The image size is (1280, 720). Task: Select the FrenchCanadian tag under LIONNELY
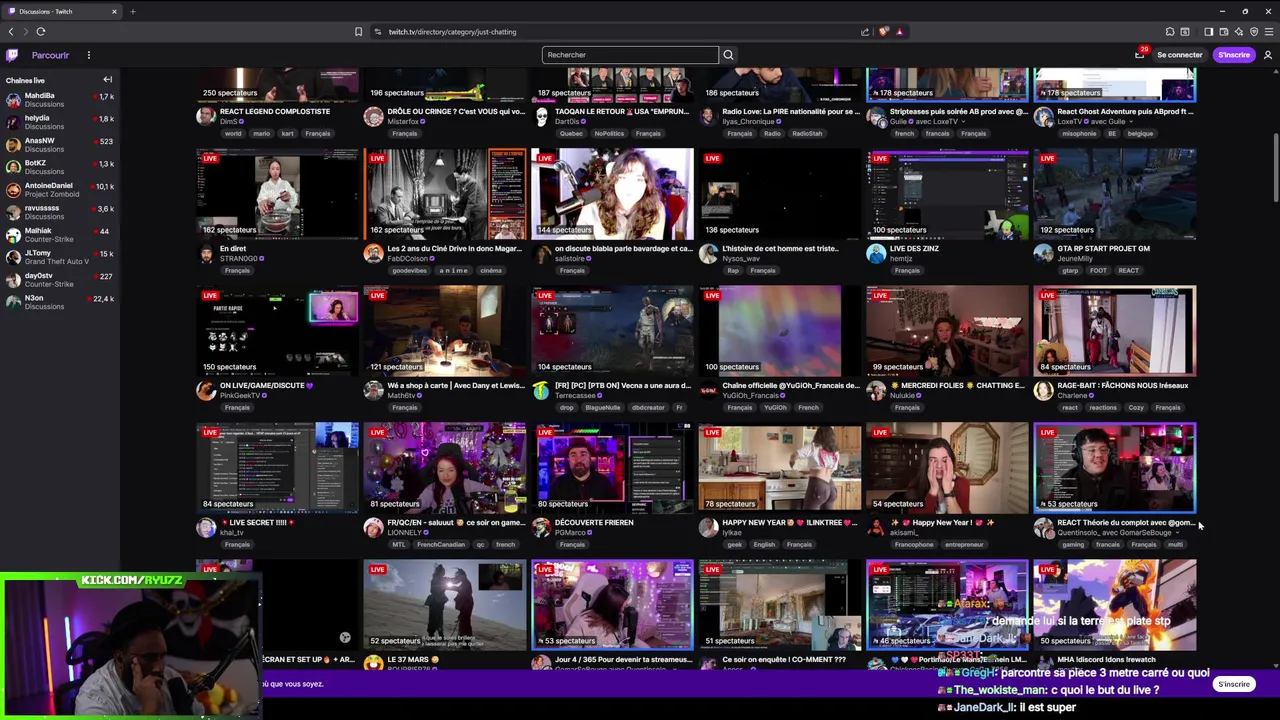click(440, 545)
